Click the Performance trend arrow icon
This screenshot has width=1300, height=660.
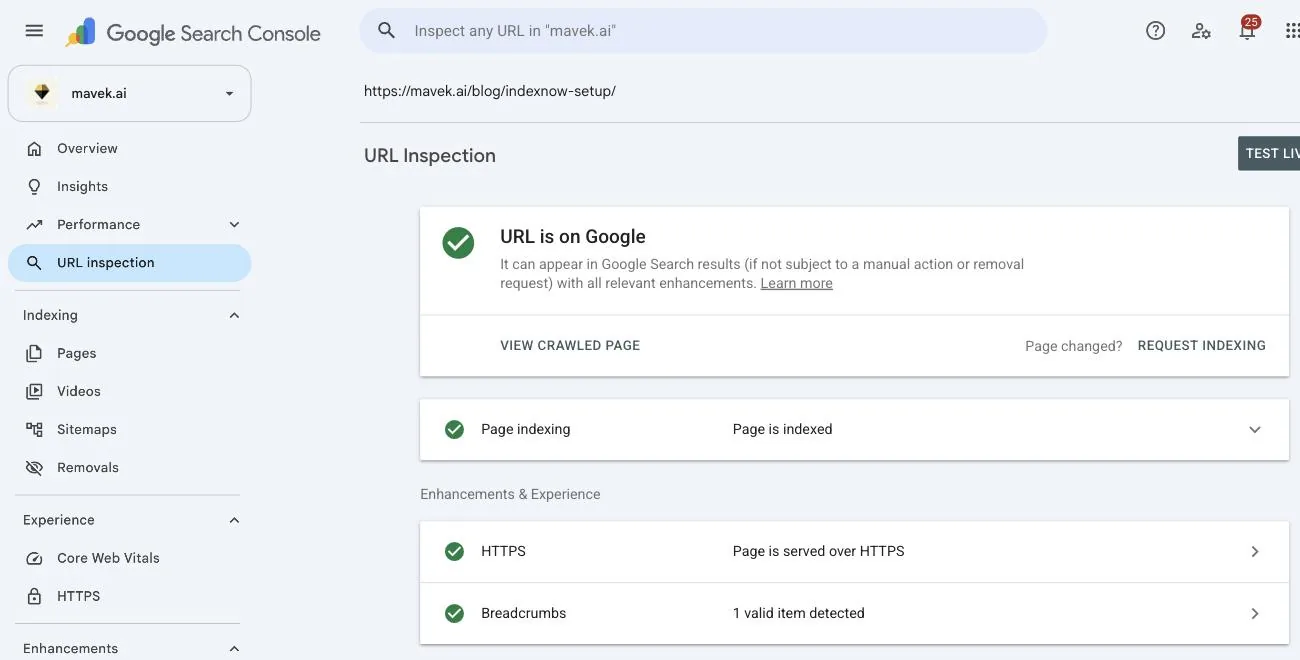coord(34,224)
